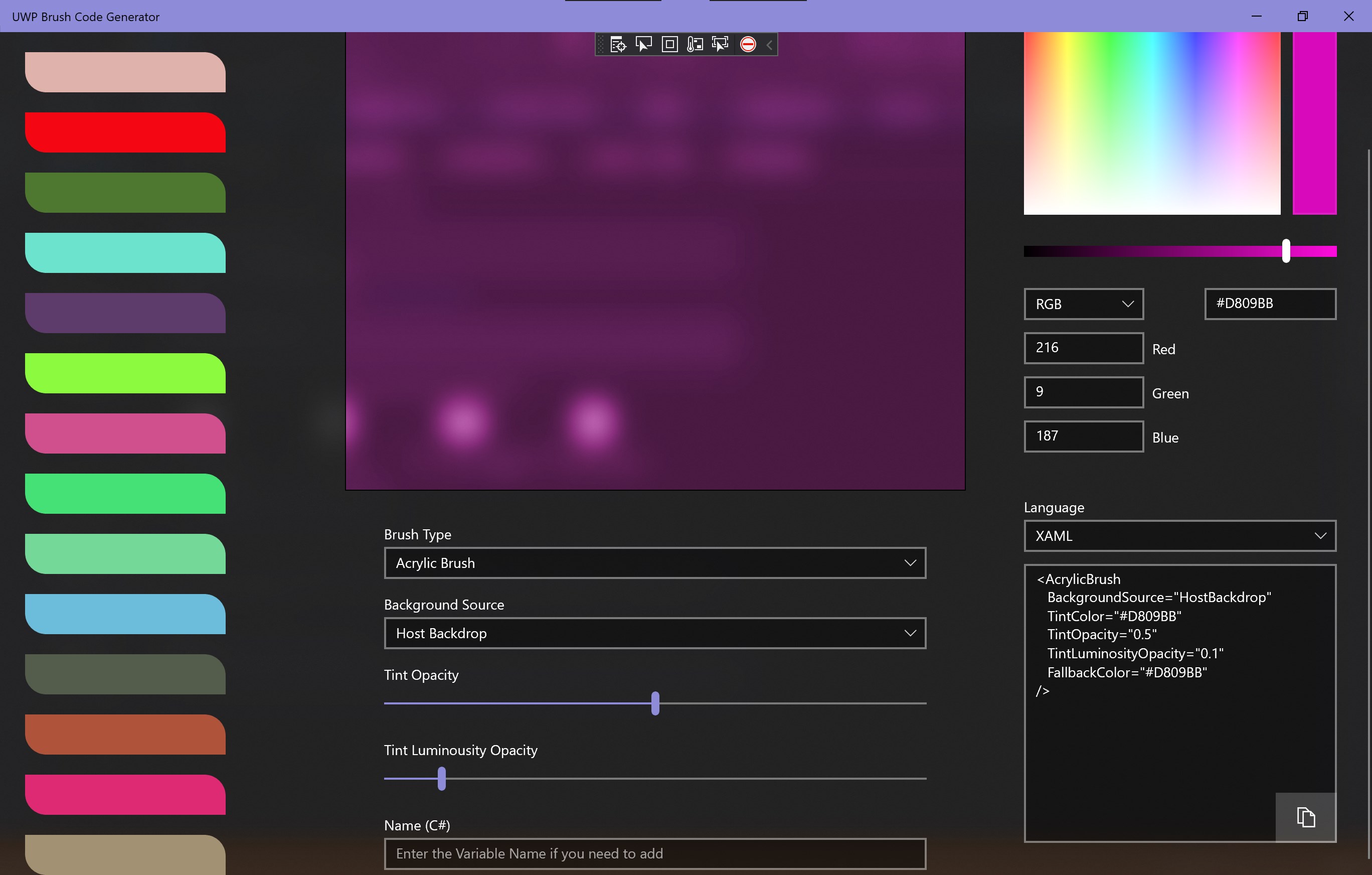Click the thermometer Hot Reload icon
This screenshot has width=1372, height=875.
[695, 45]
